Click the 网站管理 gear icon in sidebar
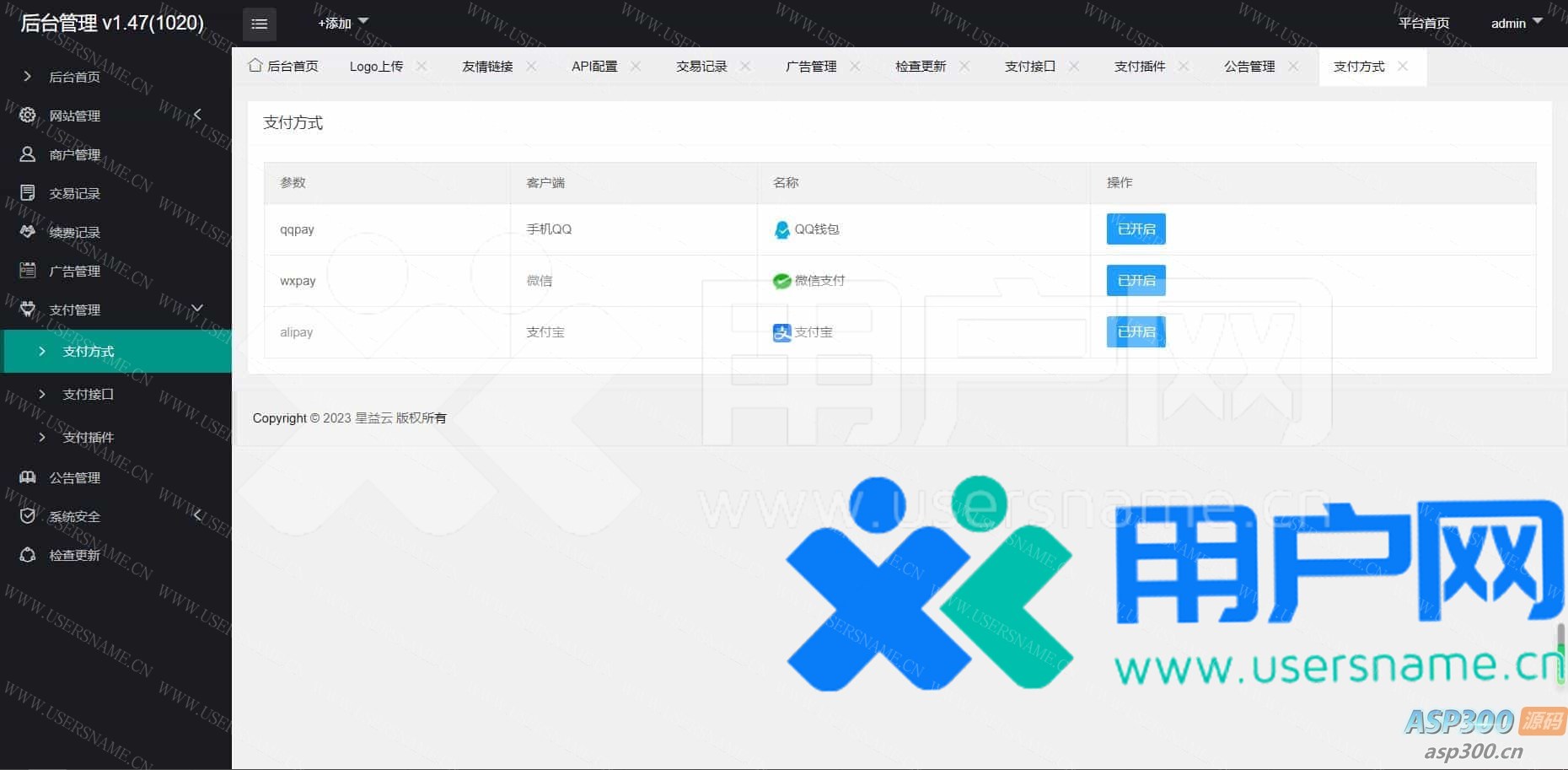 point(28,116)
